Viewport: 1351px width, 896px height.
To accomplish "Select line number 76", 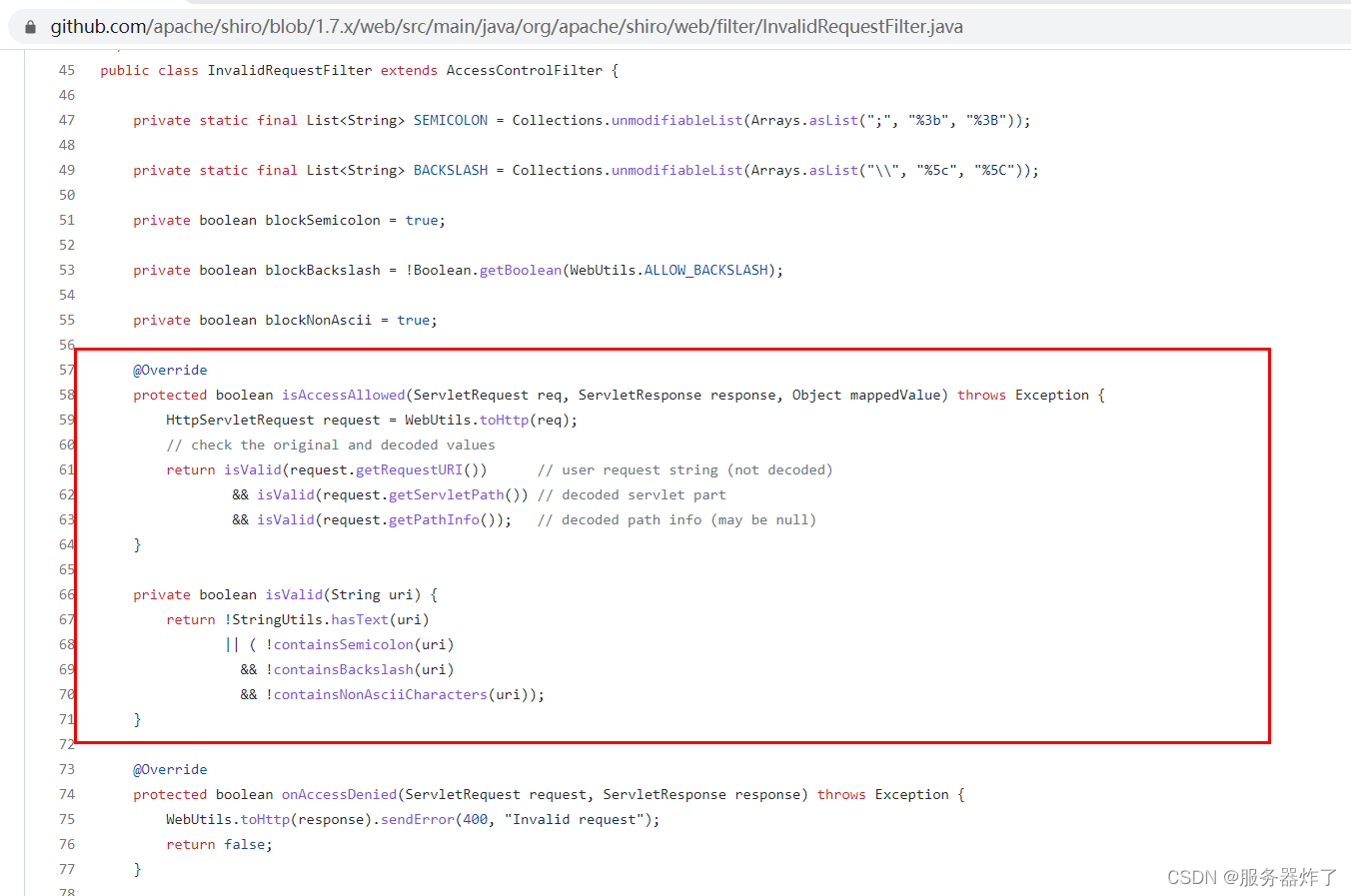I will point(67,844).
